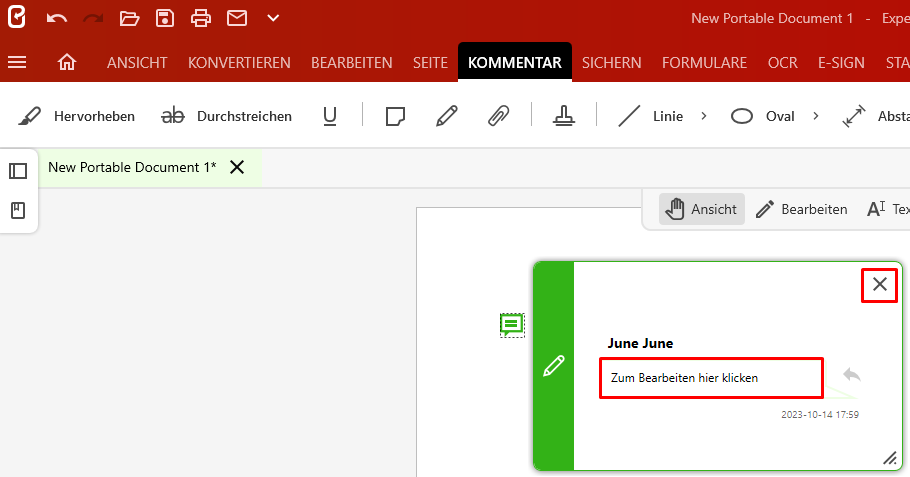Click the green comment marker on page
Image resolution: width=910 pixels, height=477 pixels.
(x=512, y=325)
